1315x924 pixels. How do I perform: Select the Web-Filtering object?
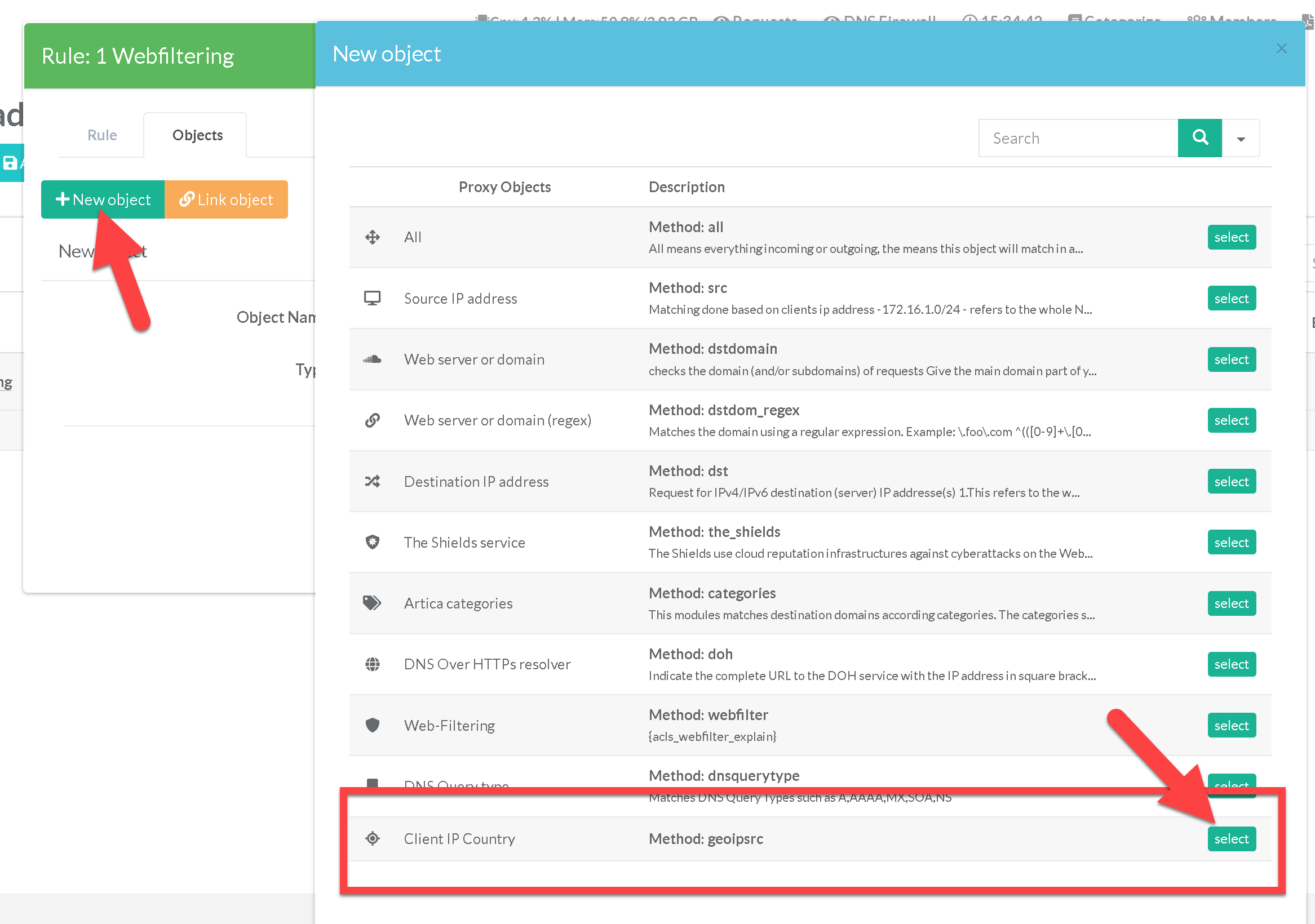pos(1231,725)
